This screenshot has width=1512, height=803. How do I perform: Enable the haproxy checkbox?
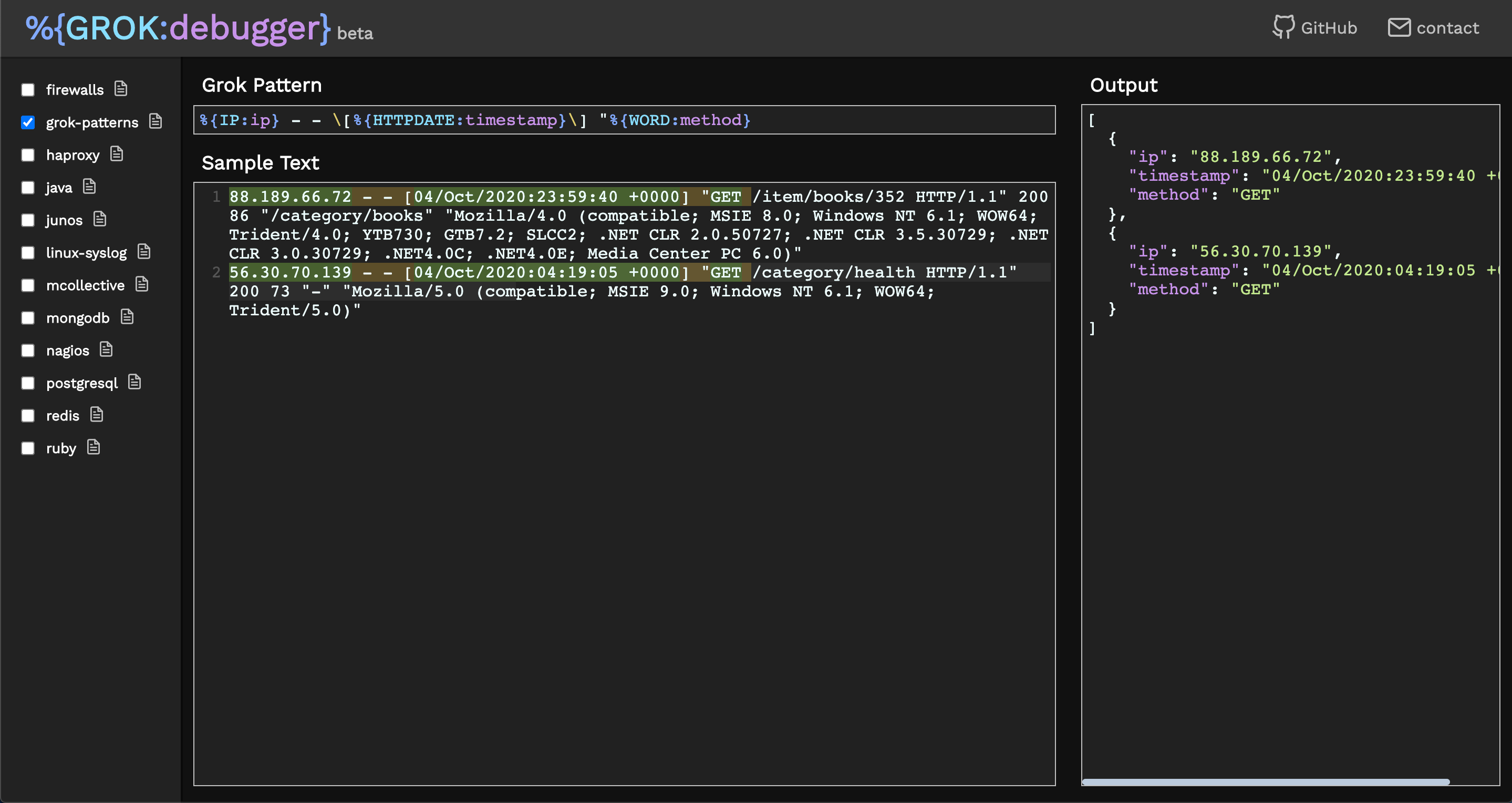[x=28, y=155]
